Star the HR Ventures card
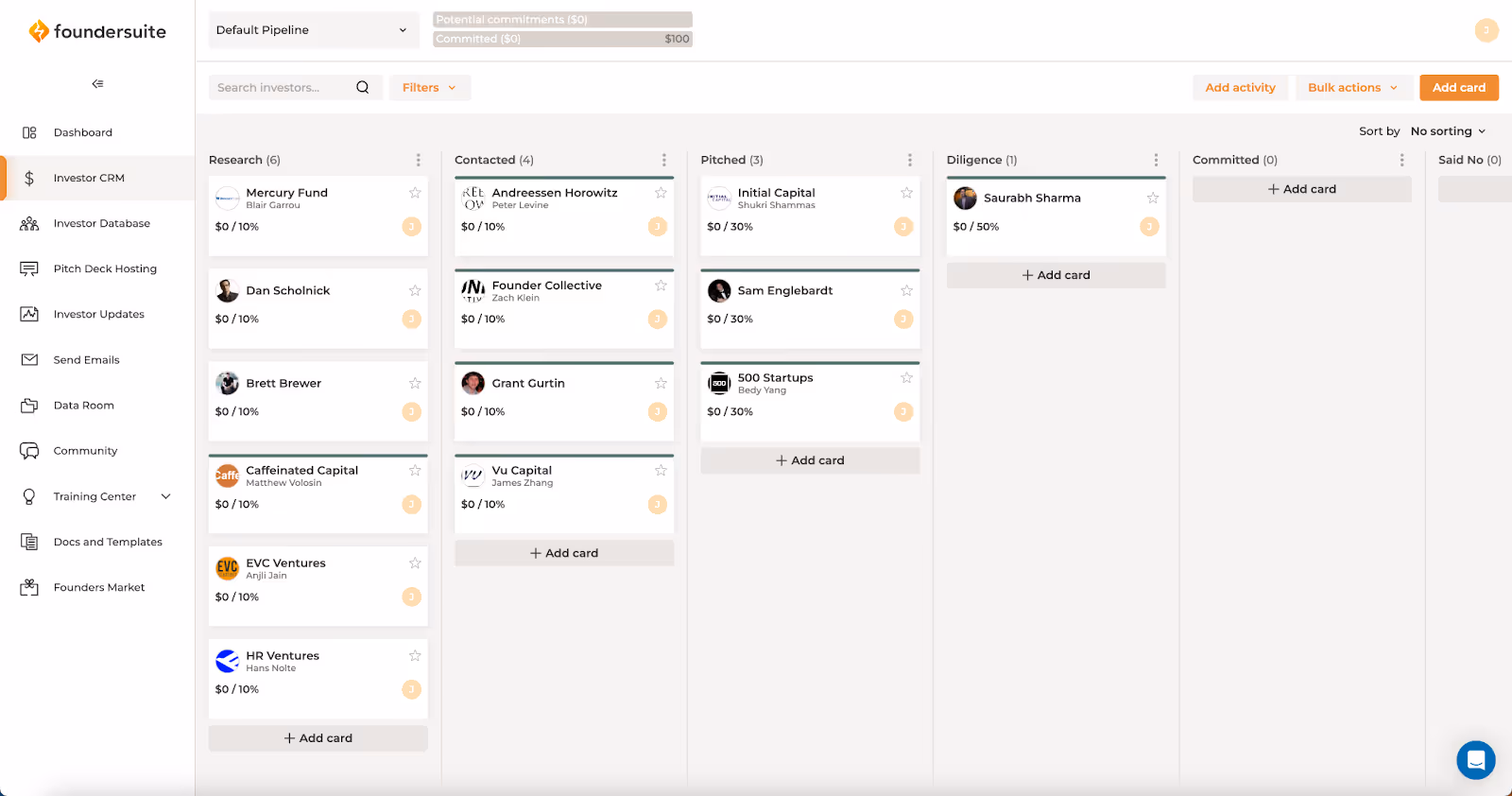The height and width of the screenshot is (796, 1512). click(x=415, y=655)
